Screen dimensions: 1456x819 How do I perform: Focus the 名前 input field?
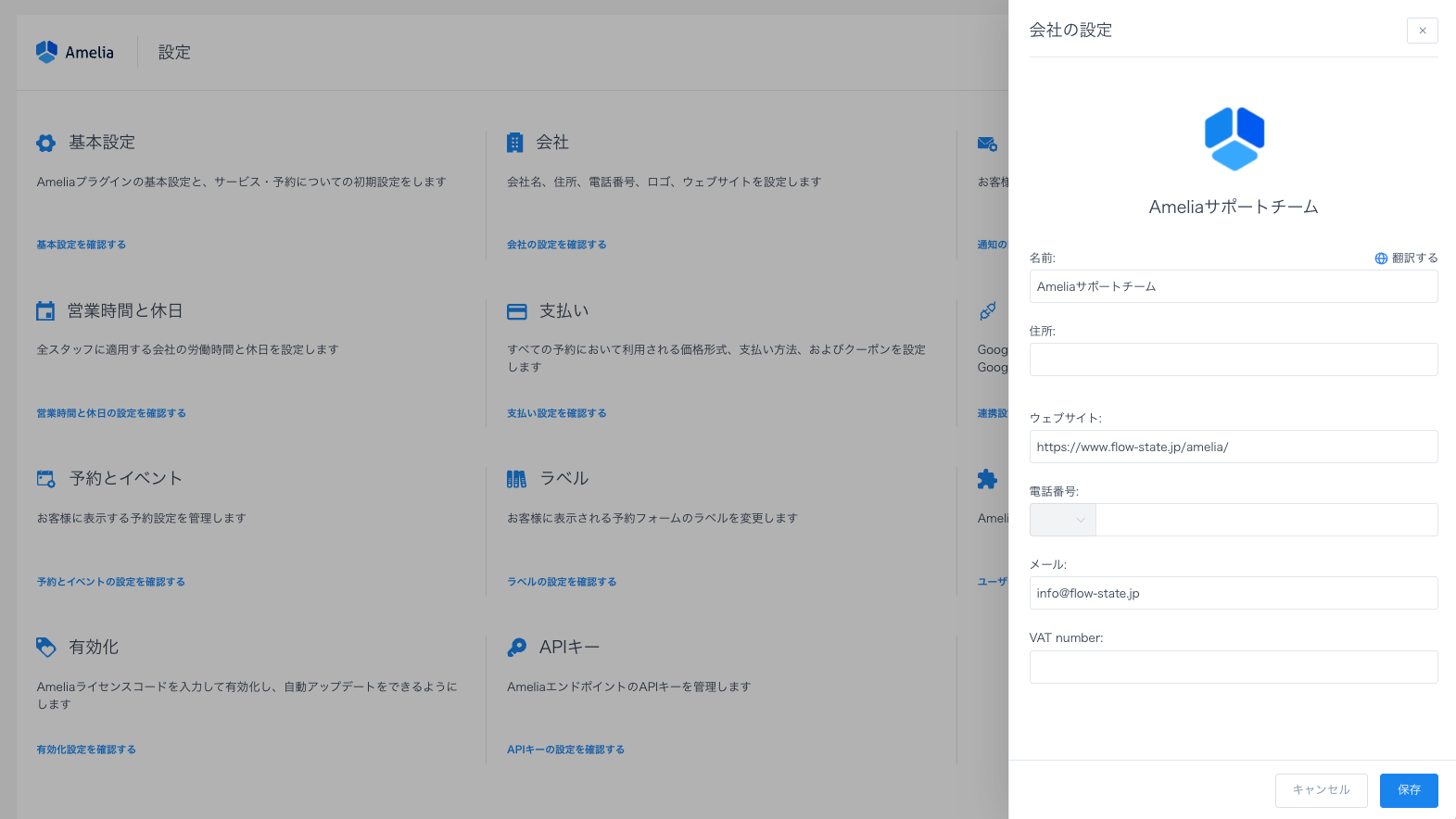1233,286
